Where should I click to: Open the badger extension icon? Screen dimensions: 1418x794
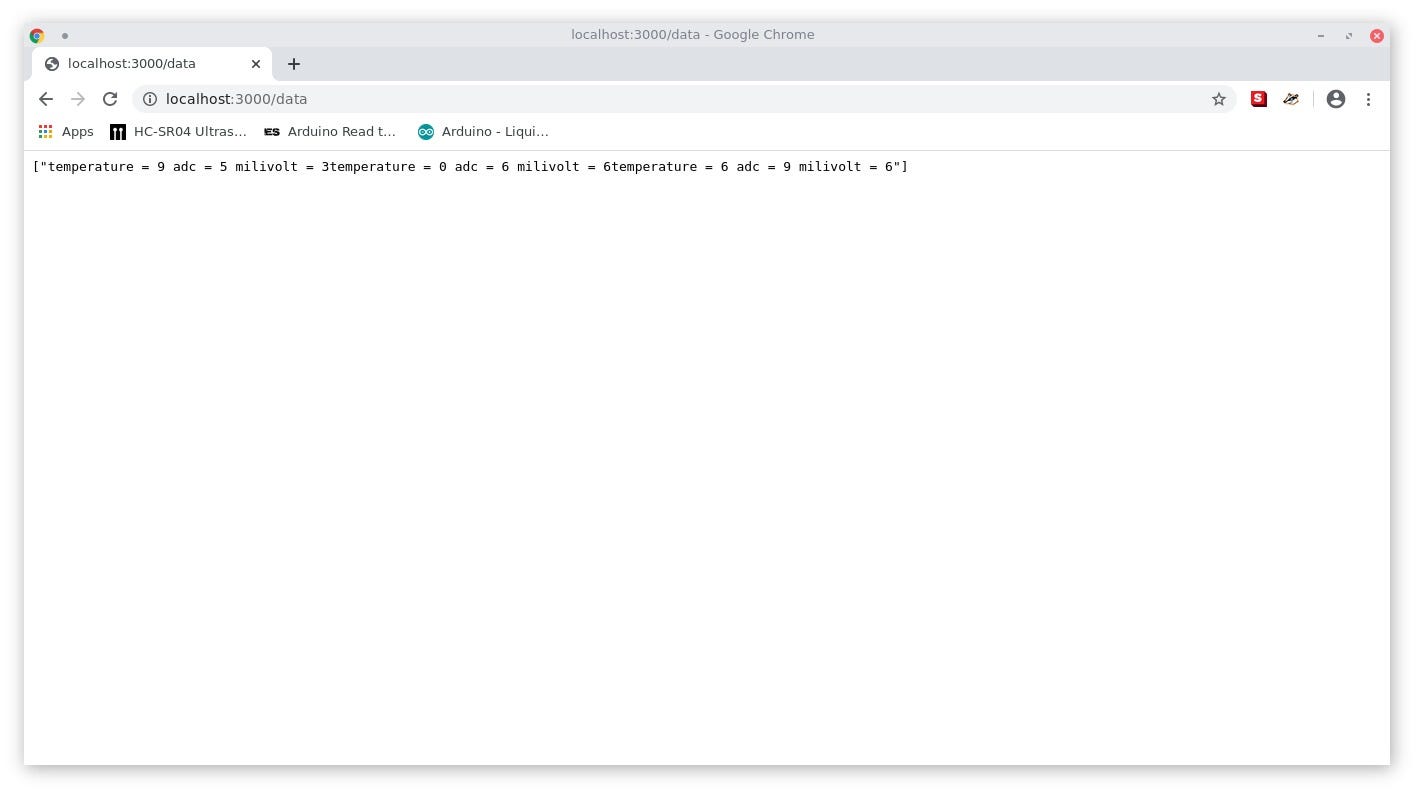pyautogui.click(x=1291, y=99)
